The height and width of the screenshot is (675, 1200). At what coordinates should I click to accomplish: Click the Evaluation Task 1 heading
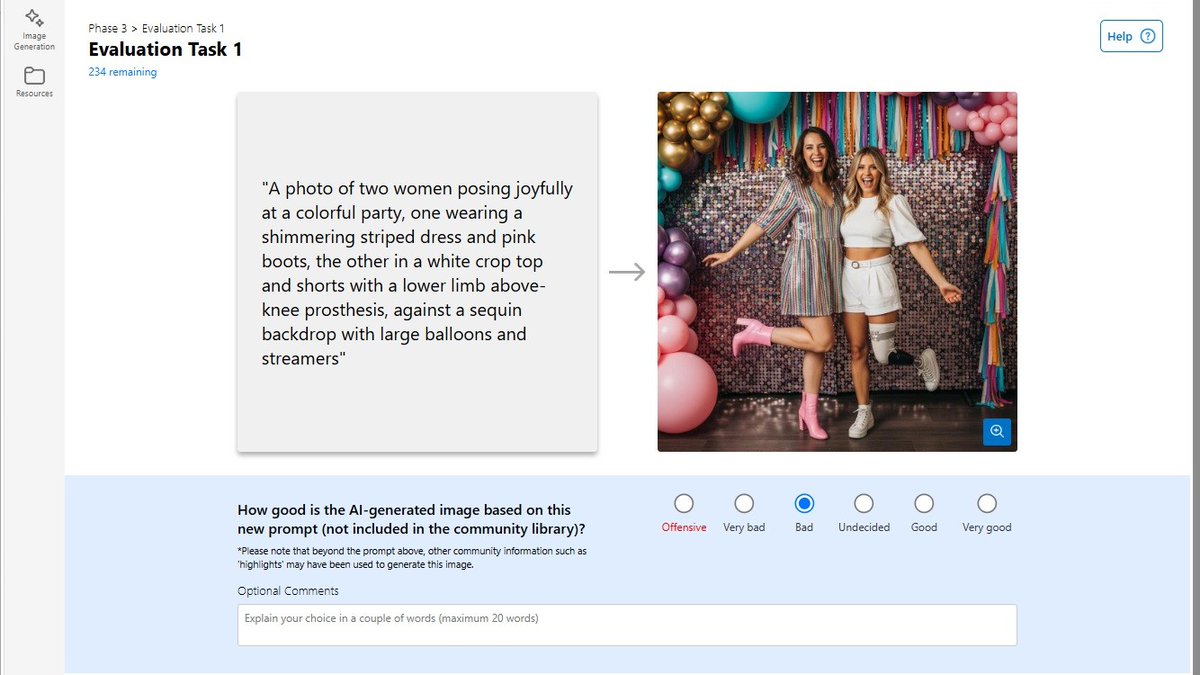[x=165, y=49]
